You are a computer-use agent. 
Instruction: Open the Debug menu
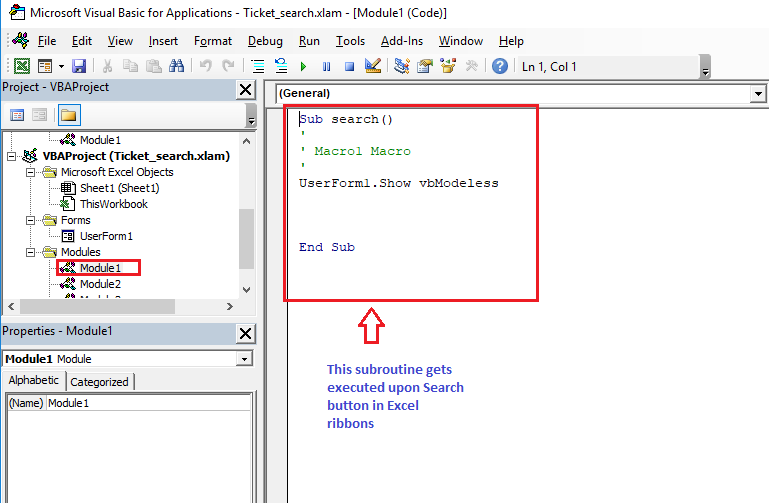[x=265, y=41]
